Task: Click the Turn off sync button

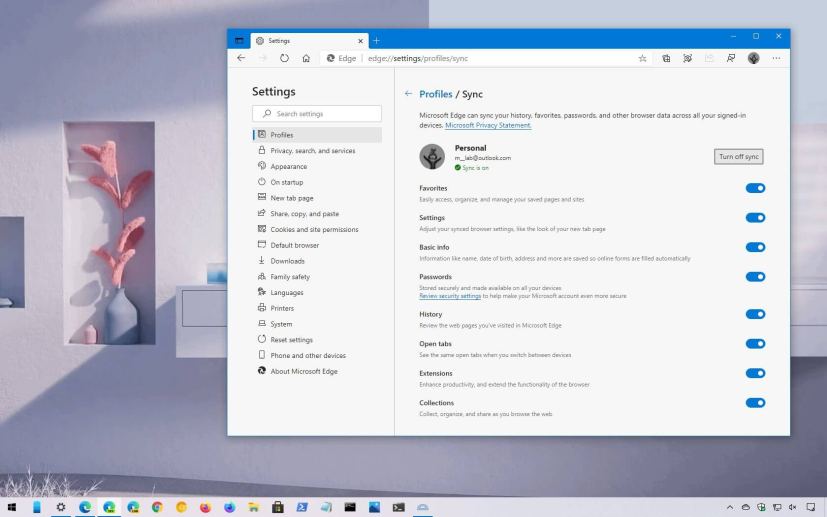Action: pos(738,157)
